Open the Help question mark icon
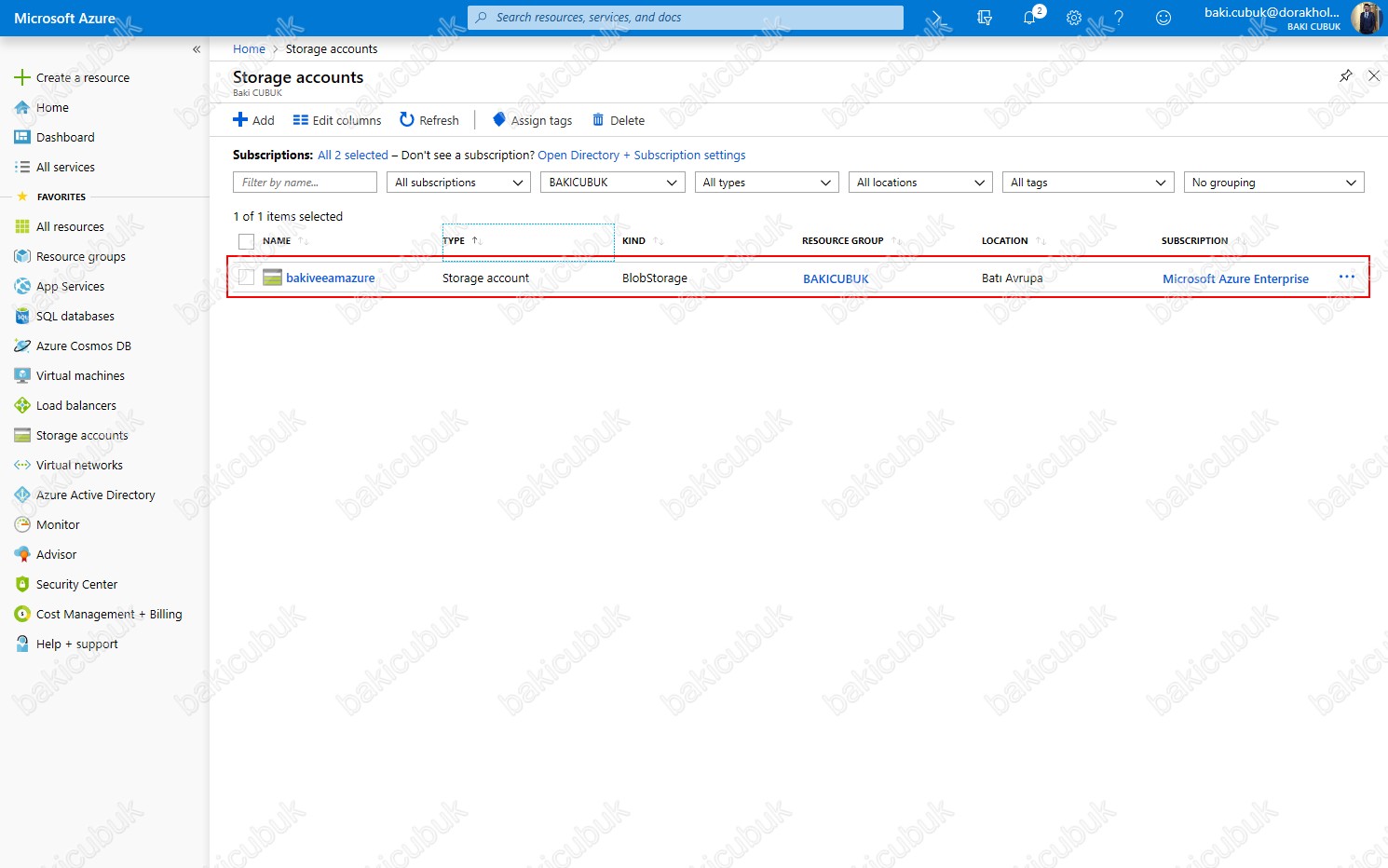Screen dimensions: 1388x868 [1119, 18]
